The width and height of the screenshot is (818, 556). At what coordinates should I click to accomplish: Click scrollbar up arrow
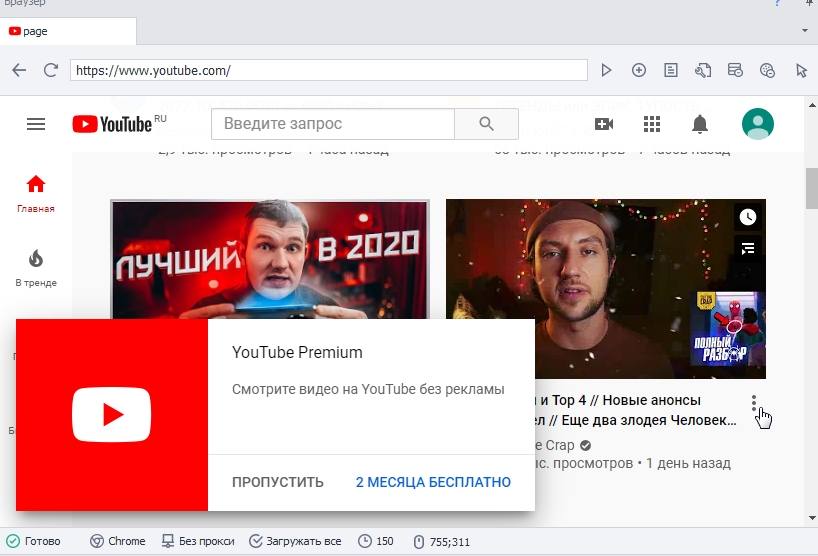click(812, 105)
